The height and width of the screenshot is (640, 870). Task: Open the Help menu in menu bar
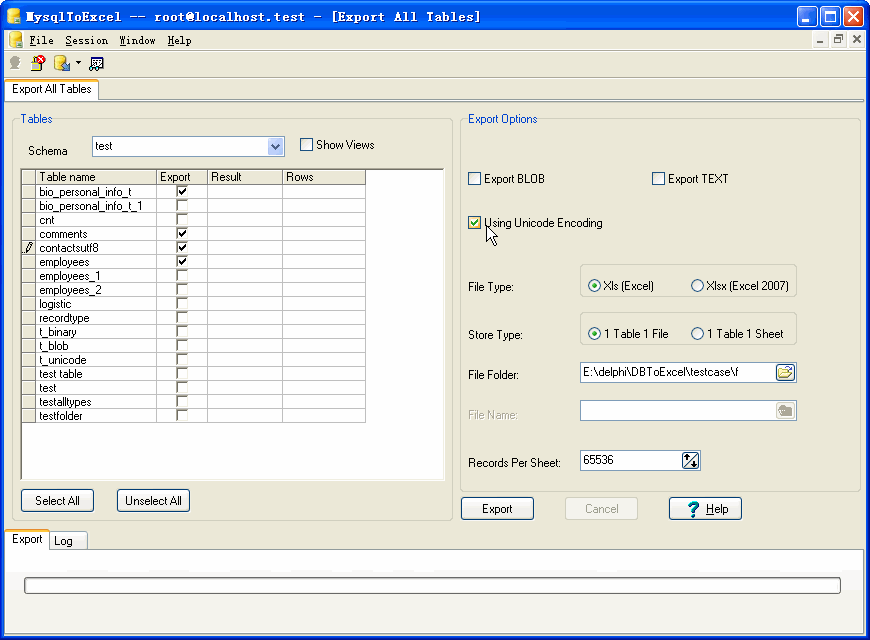[x=180, y=41]
